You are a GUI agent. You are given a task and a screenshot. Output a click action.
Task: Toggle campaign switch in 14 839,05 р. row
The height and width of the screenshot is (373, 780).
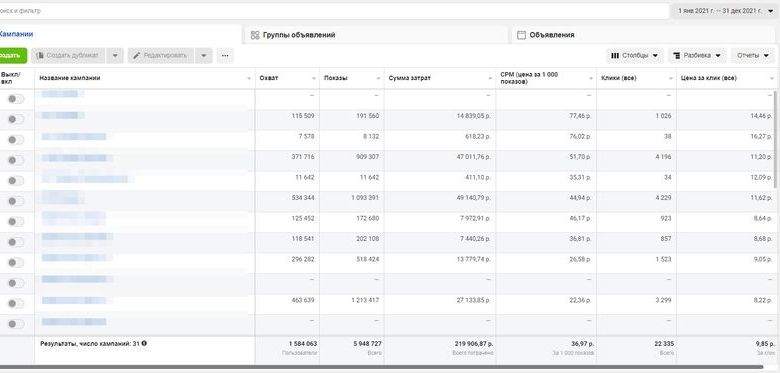point(15,119)
